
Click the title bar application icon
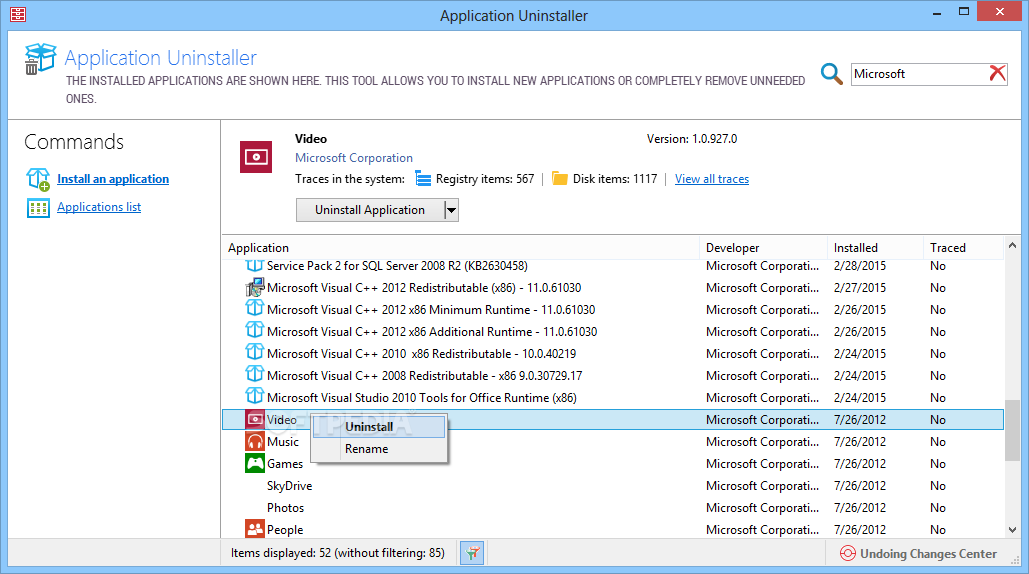pos(18,14)
